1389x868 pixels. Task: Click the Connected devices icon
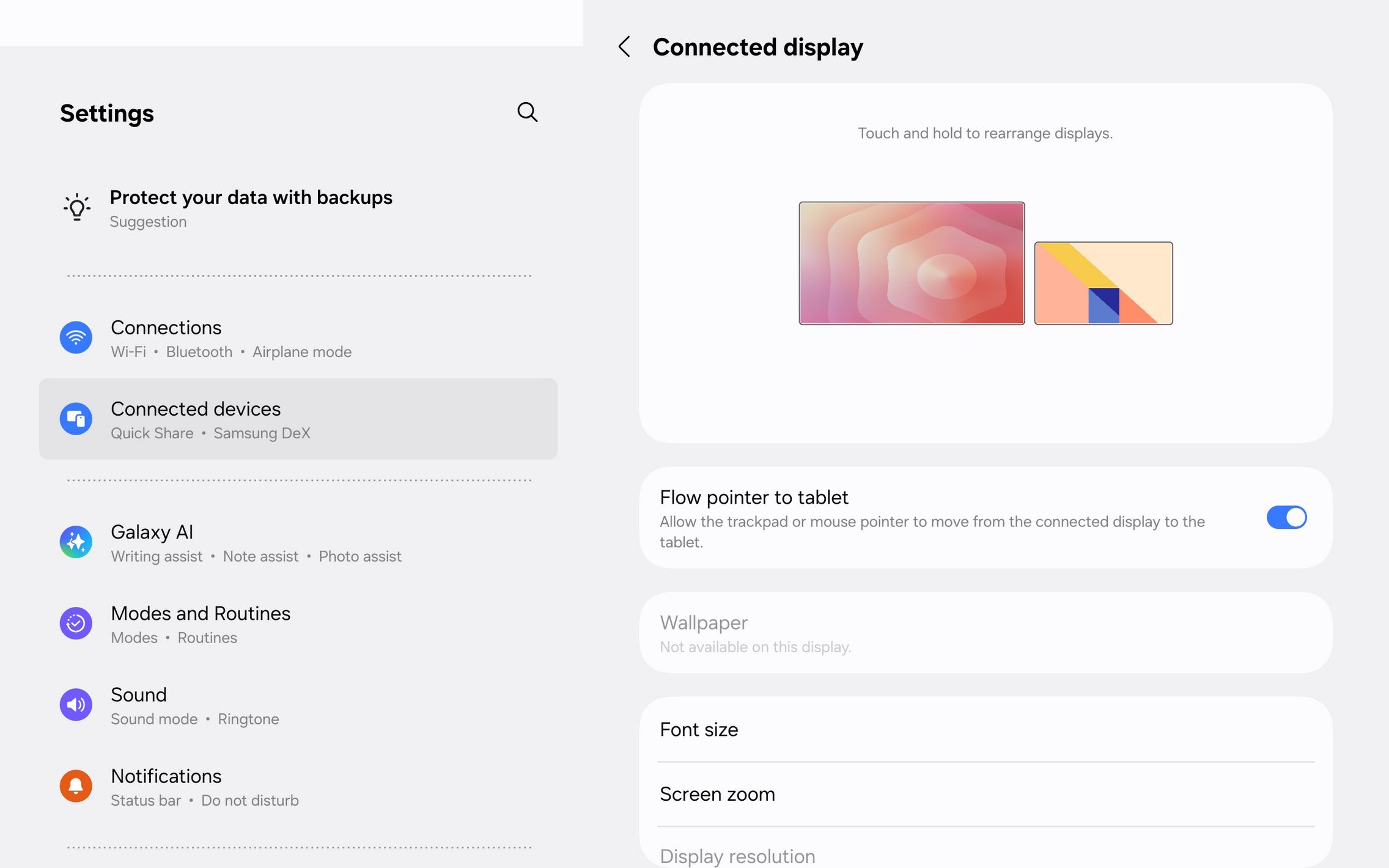tap(76, 419)
